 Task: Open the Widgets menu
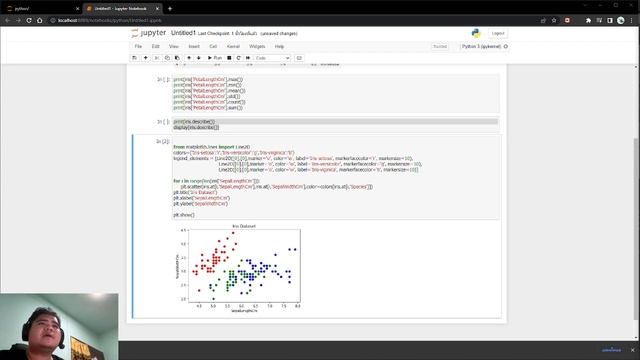(257, 47)
